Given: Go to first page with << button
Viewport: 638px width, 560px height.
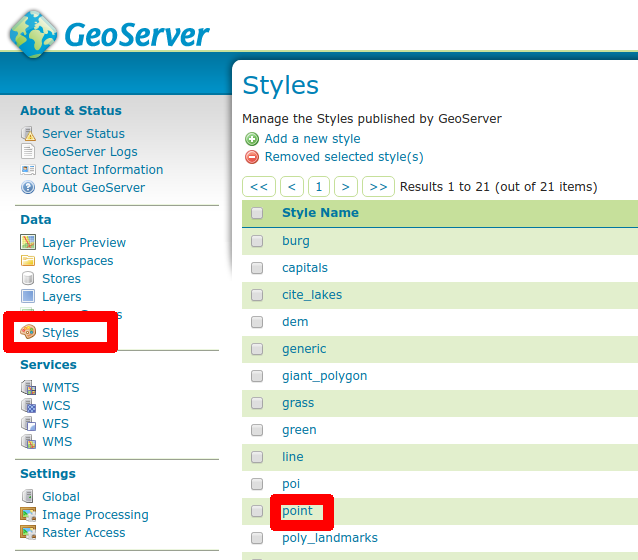Looking at the screenshot, I should [259, 187].
